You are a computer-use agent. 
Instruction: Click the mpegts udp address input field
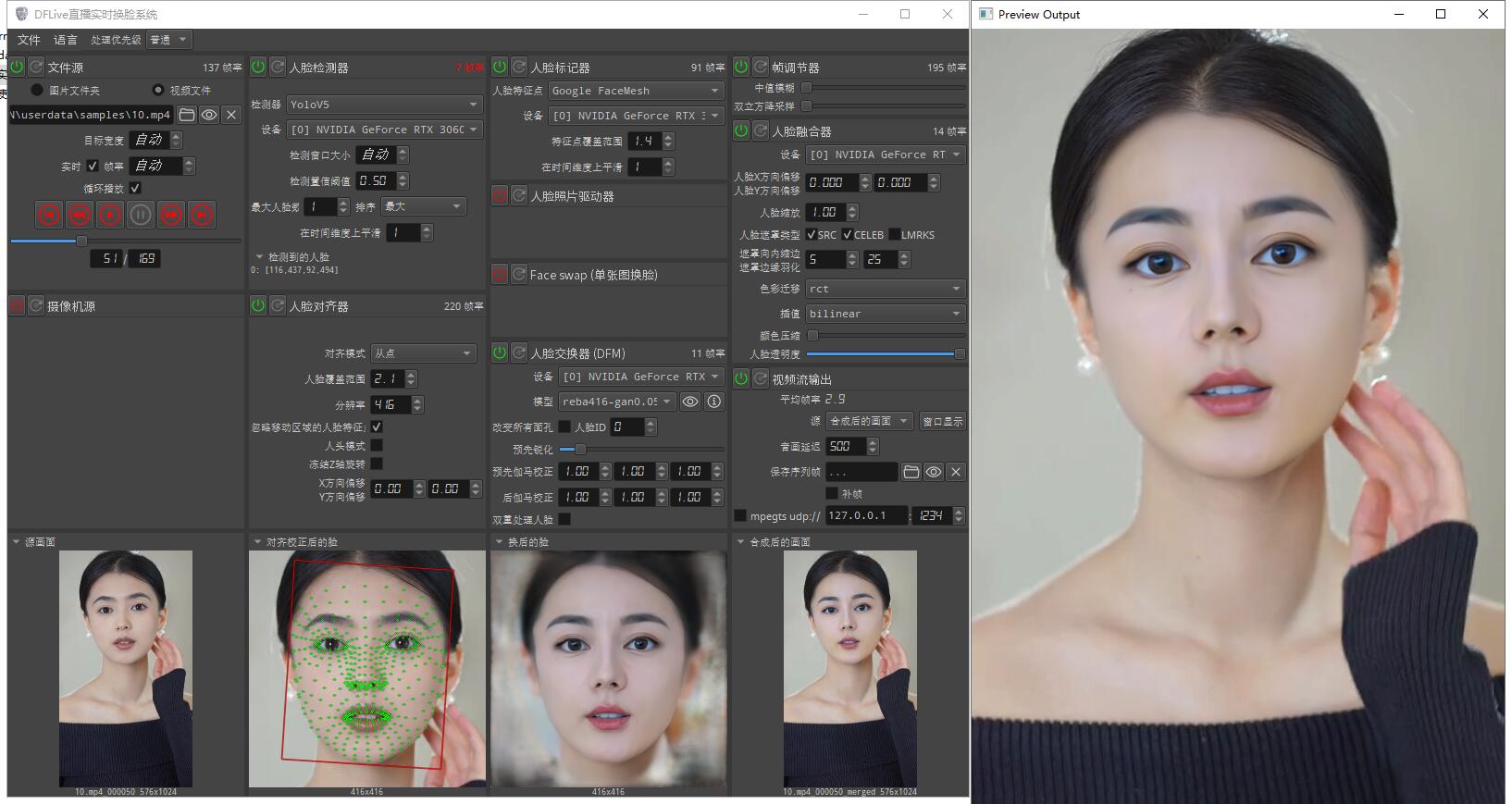pos(865,515)
